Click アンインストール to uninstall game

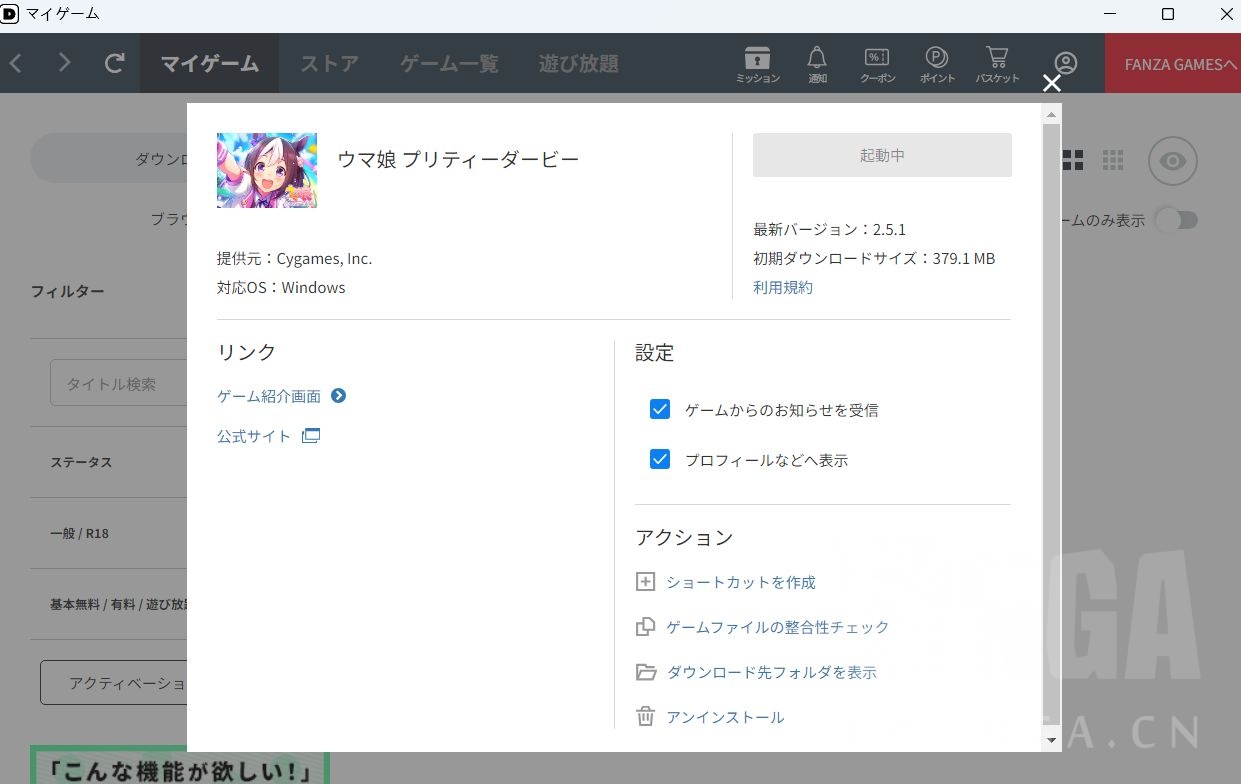pos(724,717)
